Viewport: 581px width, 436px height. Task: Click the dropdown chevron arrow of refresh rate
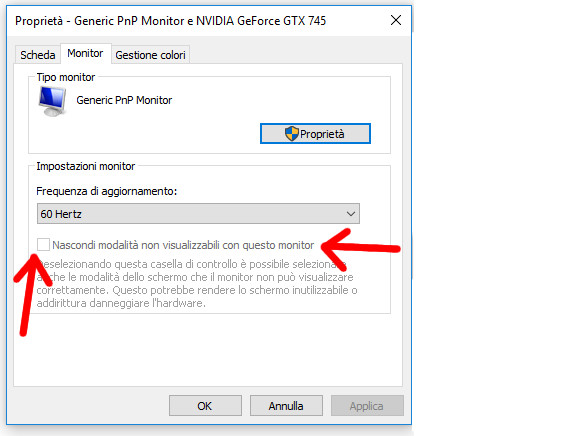click(351, 214)
